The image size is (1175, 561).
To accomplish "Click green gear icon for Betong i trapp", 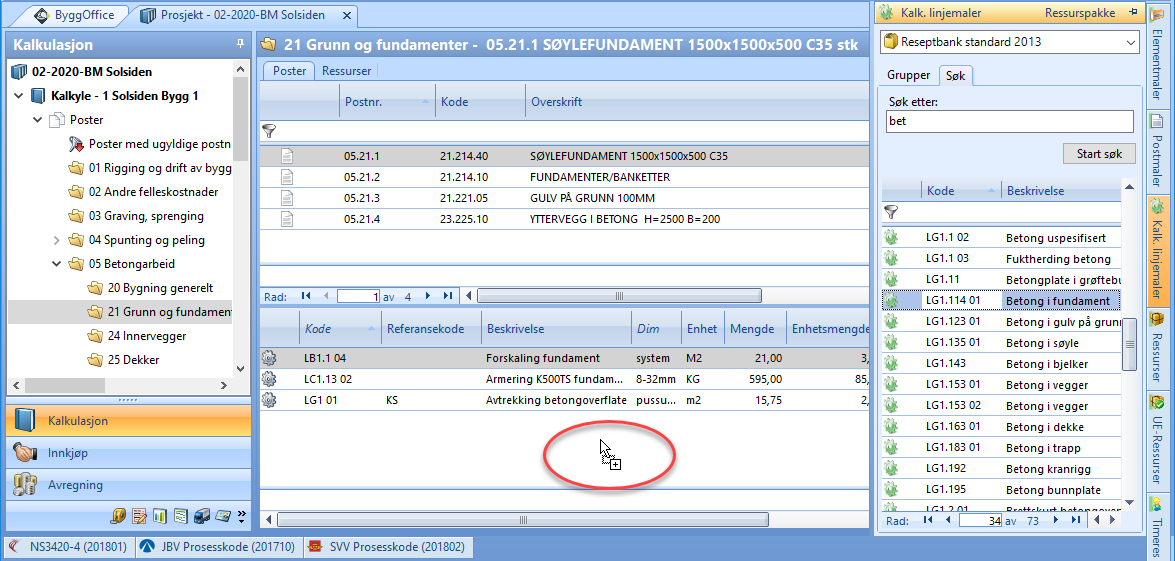I will (x=892, y=448).
